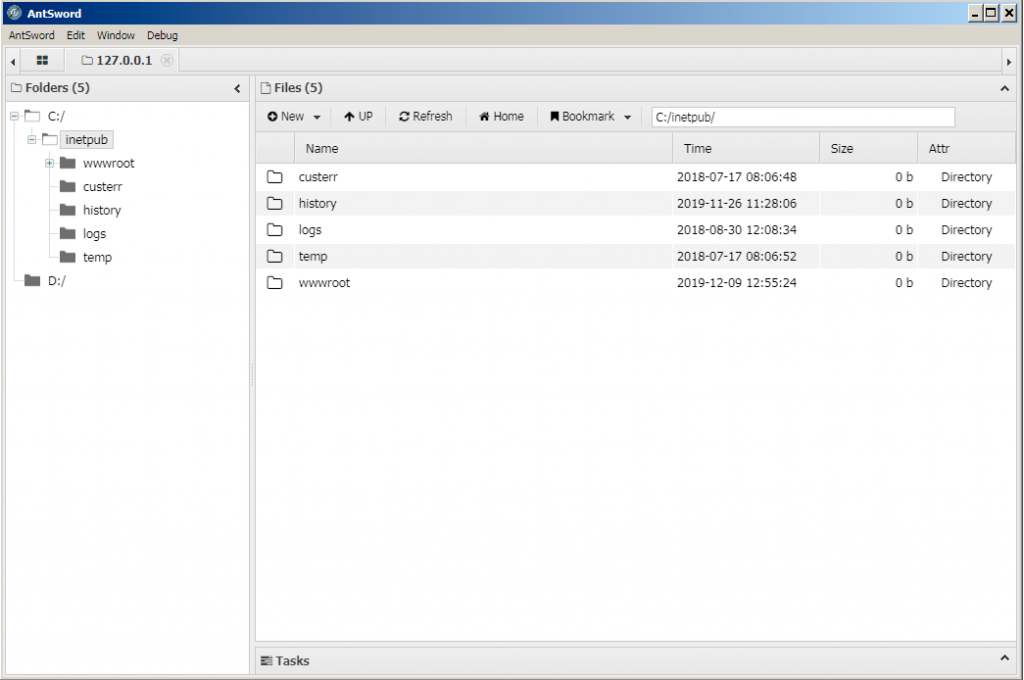1024x680 pixels.
Task: Click the logs tree folder icon
Action: coord(68,233)
